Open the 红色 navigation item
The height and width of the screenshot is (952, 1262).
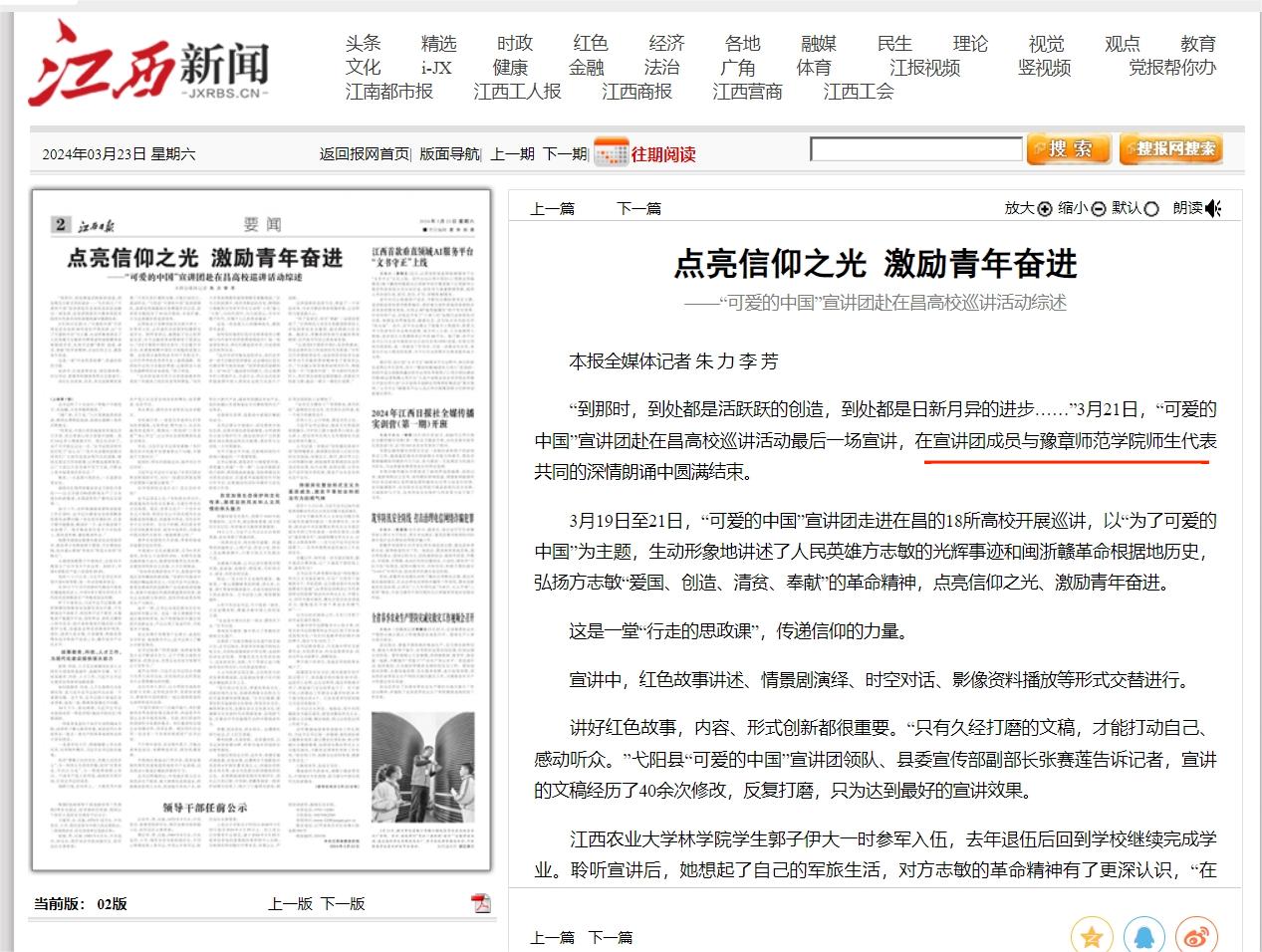point(591,43)
